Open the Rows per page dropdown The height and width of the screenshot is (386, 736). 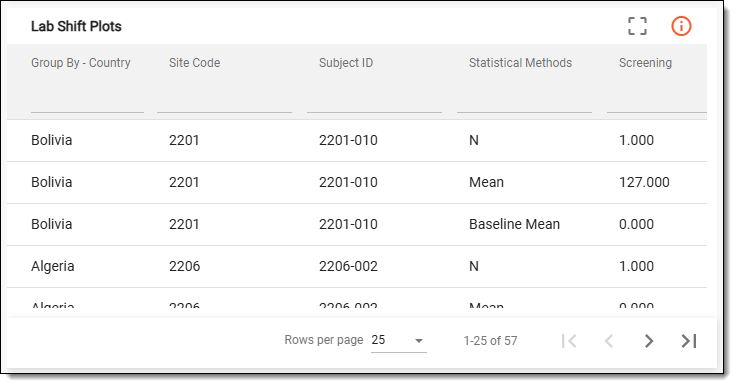(399, 340)
